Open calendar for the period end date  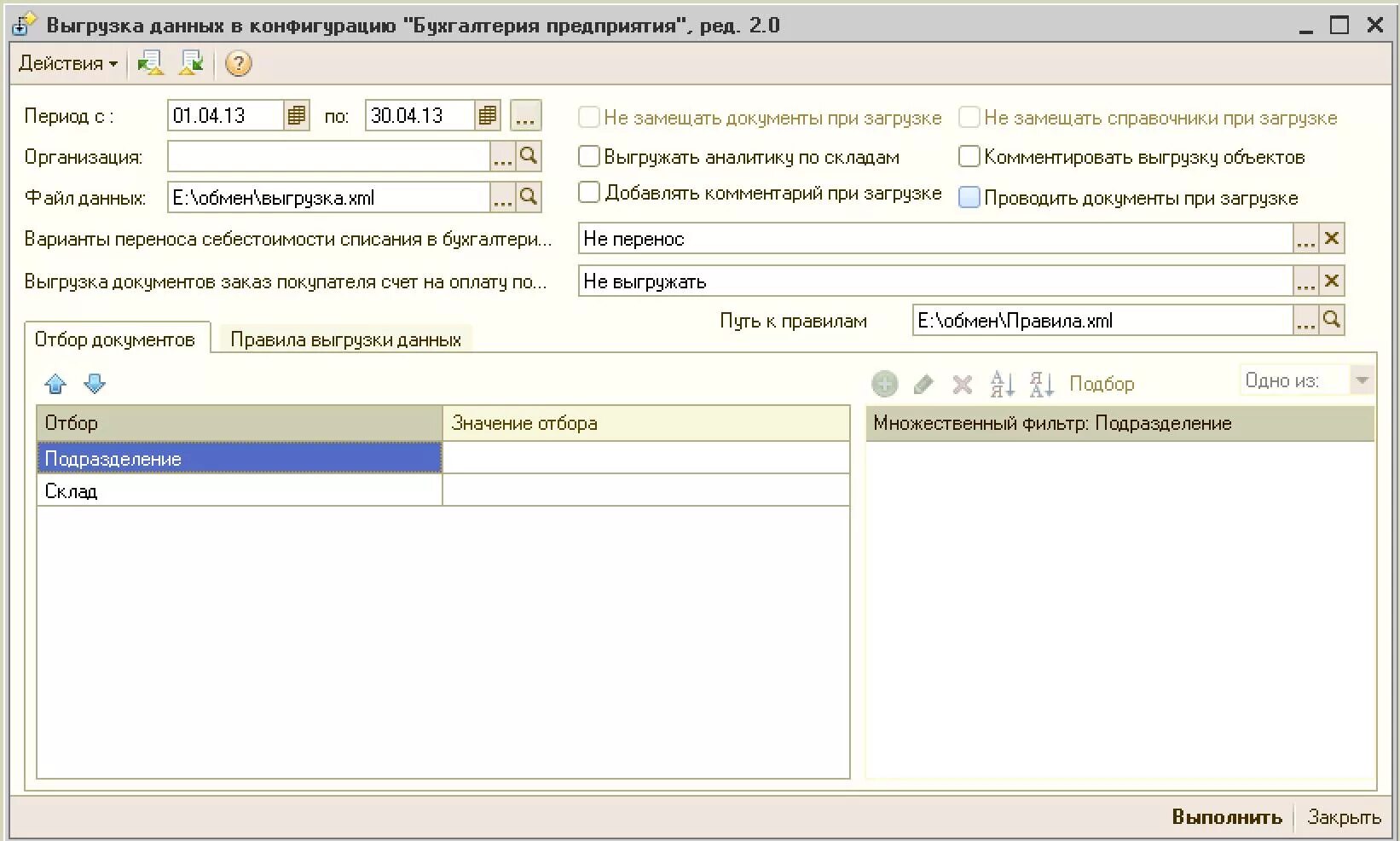(487, 116)
